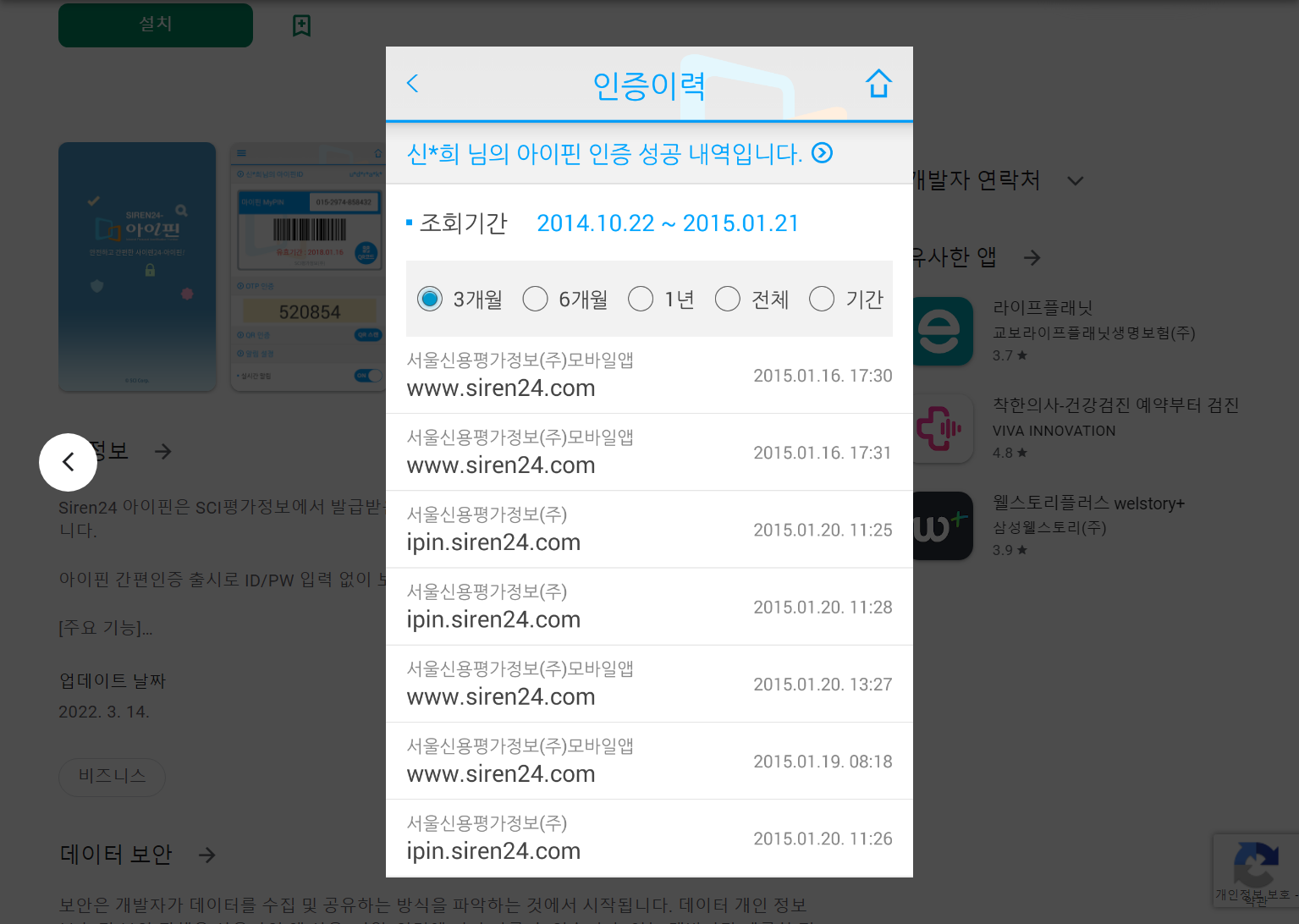The height and width of the screenshot is (924, 1299).
Task: Click the Siren24 아이핀 splash screenshot thumbnail
Action: pyautogui.click(x=137, y=267)
